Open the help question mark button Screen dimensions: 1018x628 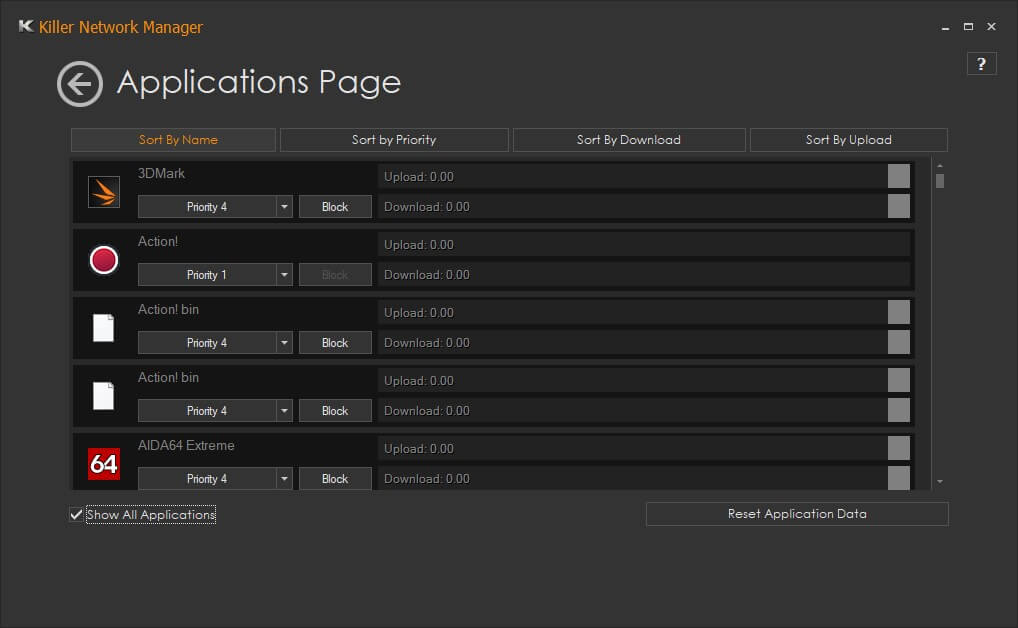click(980, 64)
